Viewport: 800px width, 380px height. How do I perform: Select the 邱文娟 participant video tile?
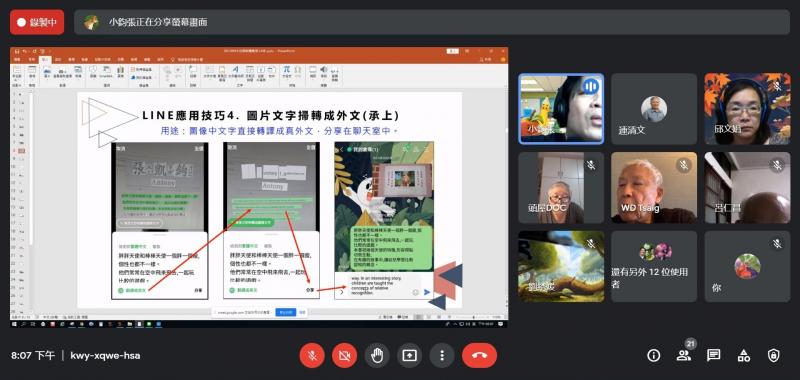coord(747,109)
